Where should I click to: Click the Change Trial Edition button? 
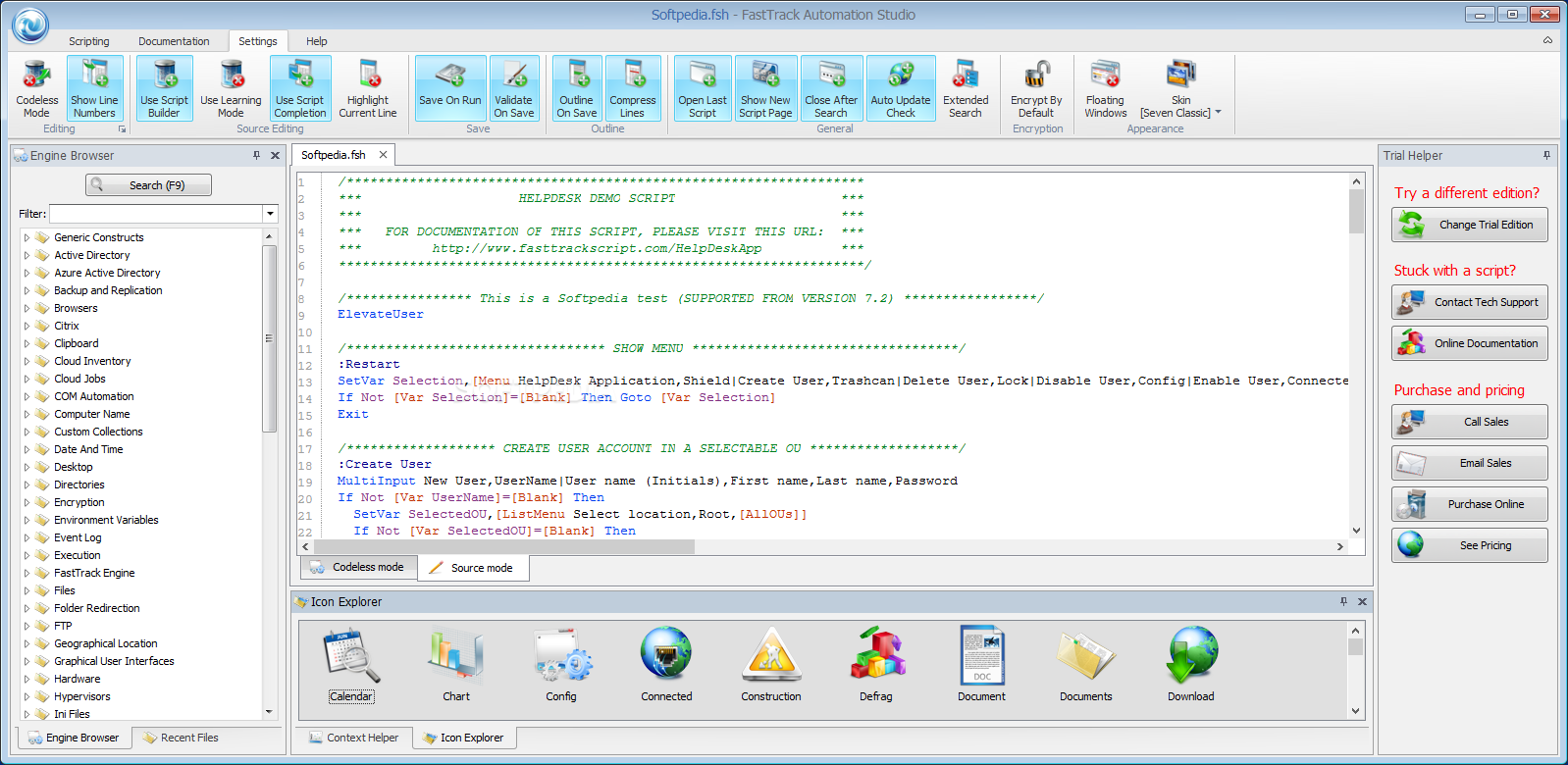pos(1469,225)
